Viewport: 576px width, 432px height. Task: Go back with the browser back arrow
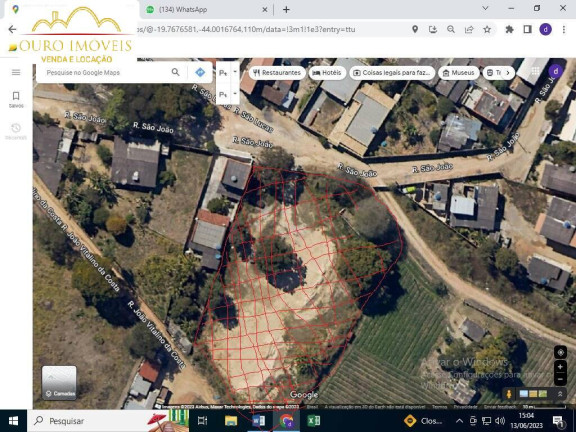click(x=12, y=29)
